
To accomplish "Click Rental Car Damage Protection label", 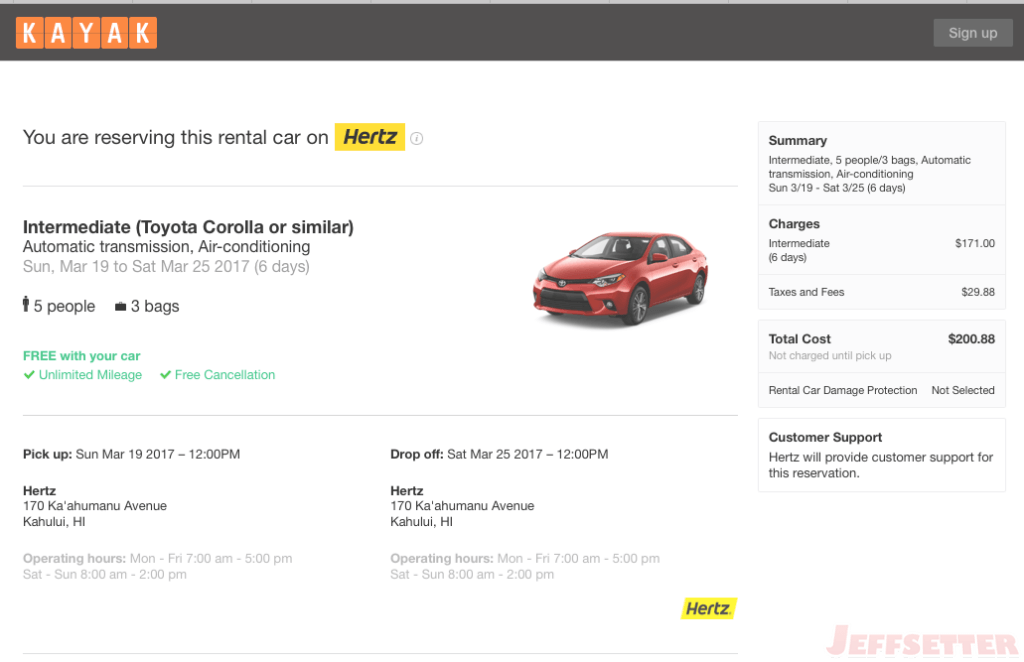I will 842,390.
